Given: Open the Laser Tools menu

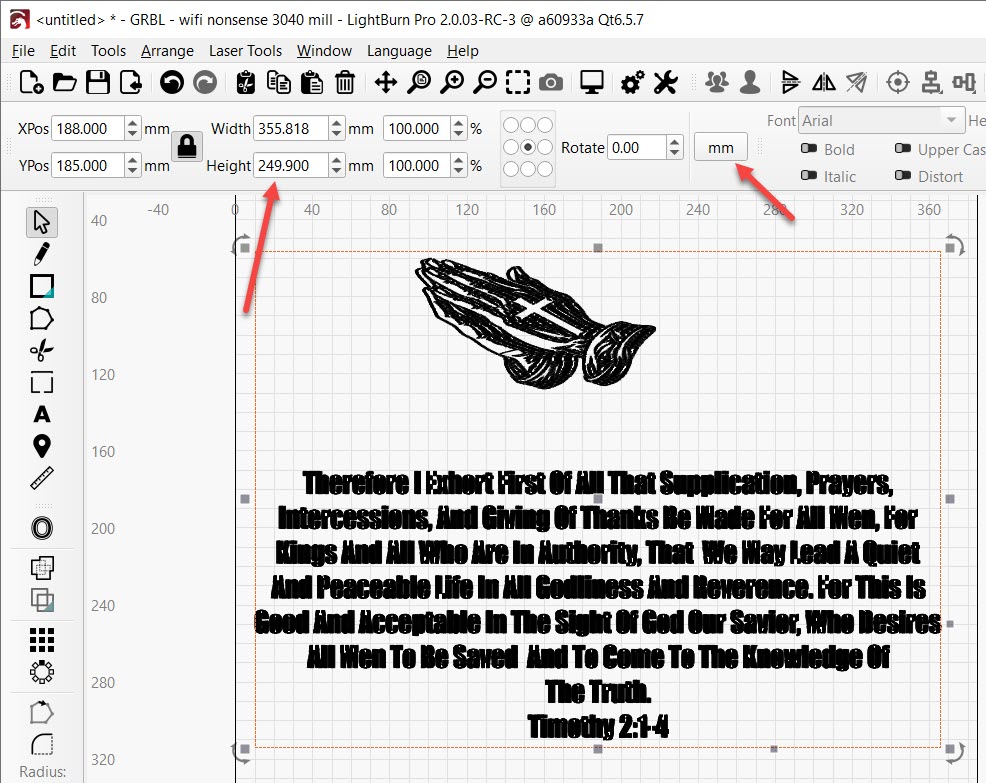Looking at the screenshot, I should tap(245, 51).
